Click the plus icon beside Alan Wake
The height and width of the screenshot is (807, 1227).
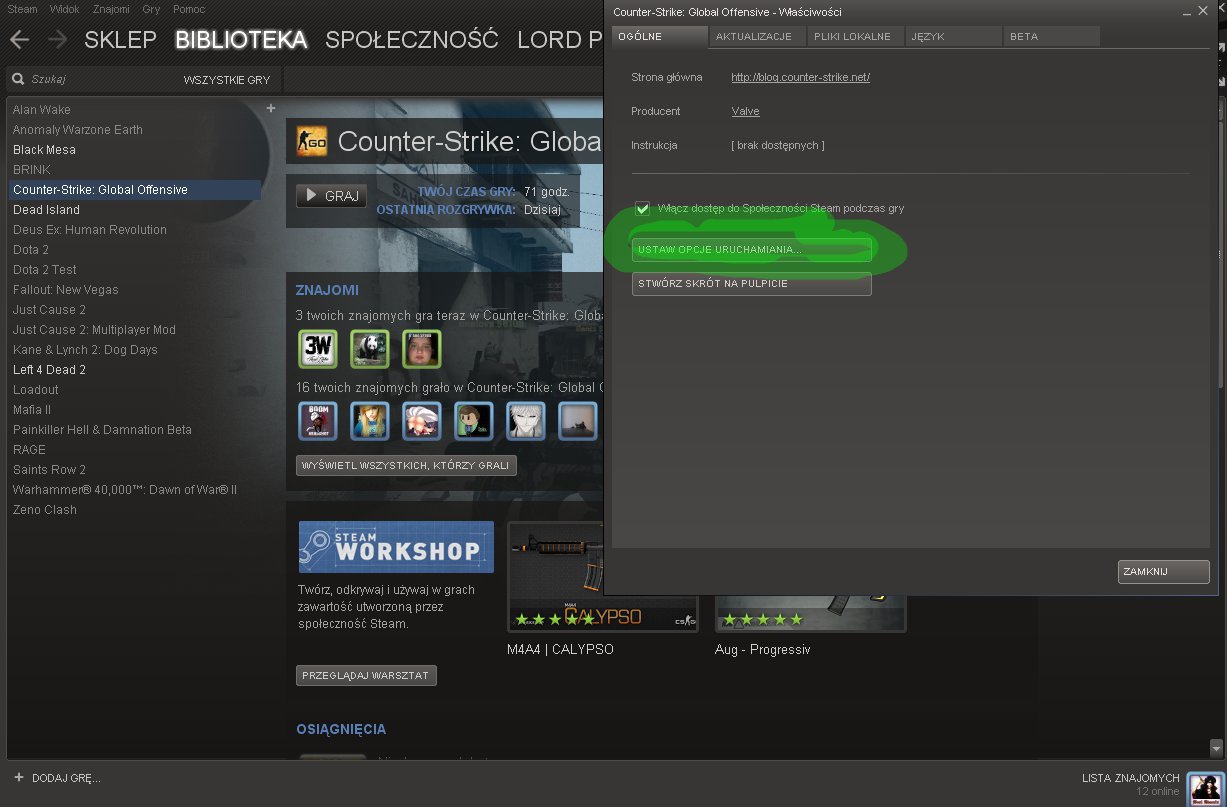point(270,108)
